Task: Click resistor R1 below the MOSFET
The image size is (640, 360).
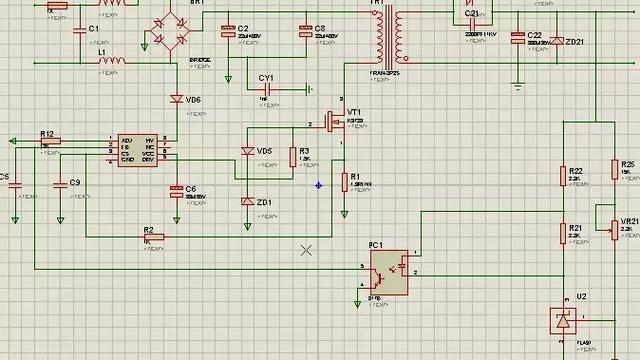Action: click(344, 182)
